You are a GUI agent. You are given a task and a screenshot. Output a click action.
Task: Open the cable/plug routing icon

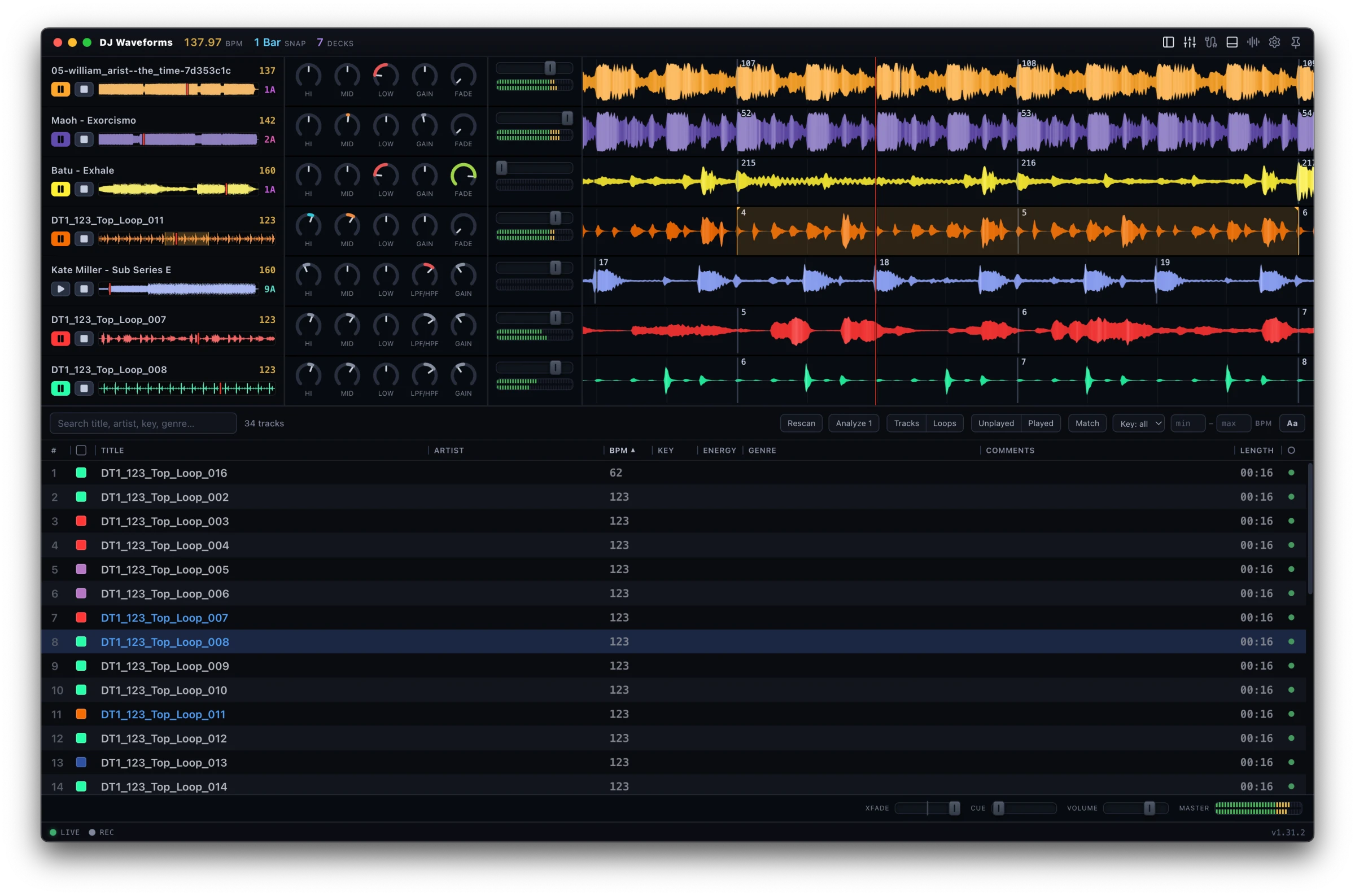click(x=1210, y=42)
